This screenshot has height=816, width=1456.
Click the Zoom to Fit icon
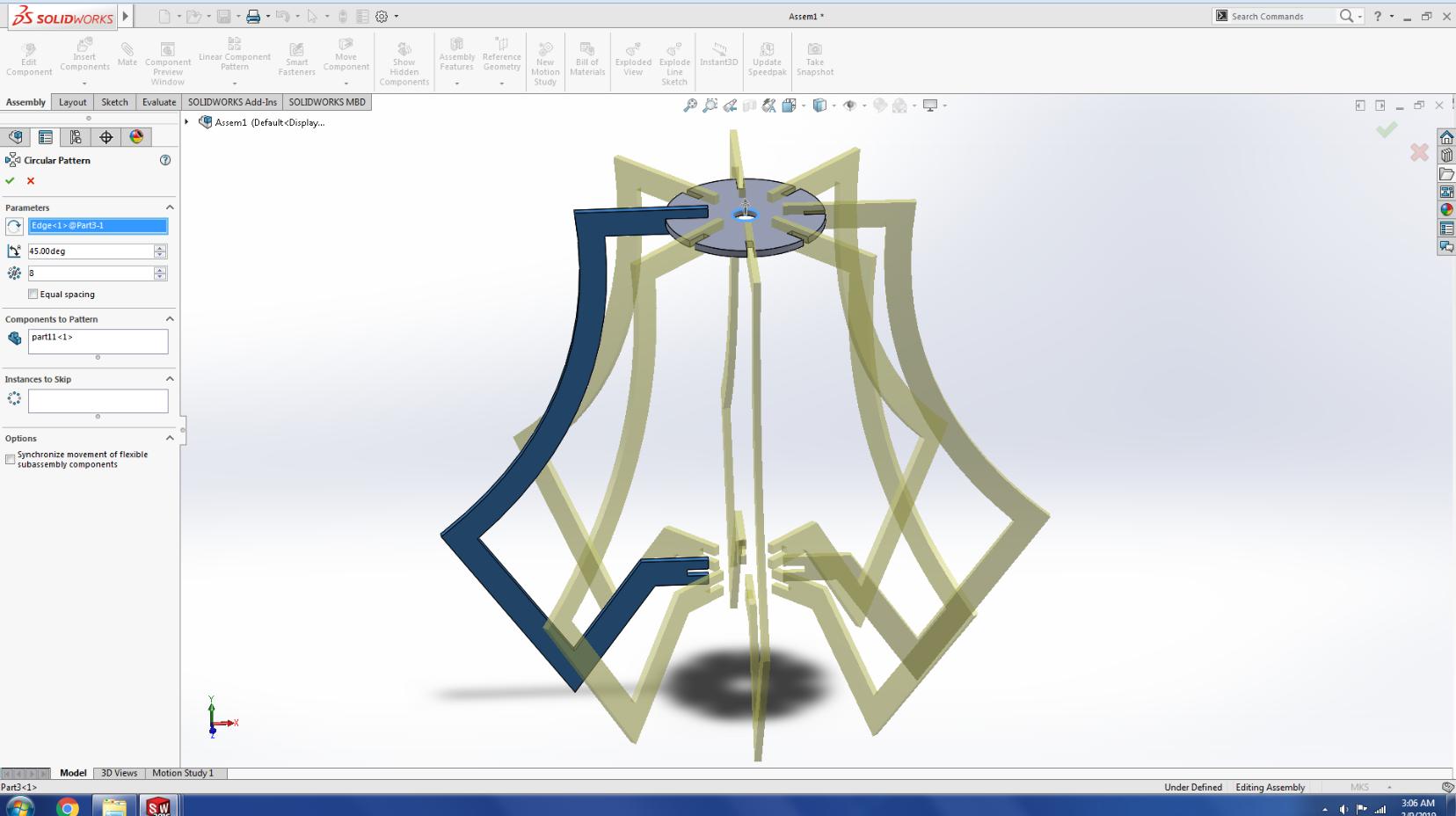point(690,106)
